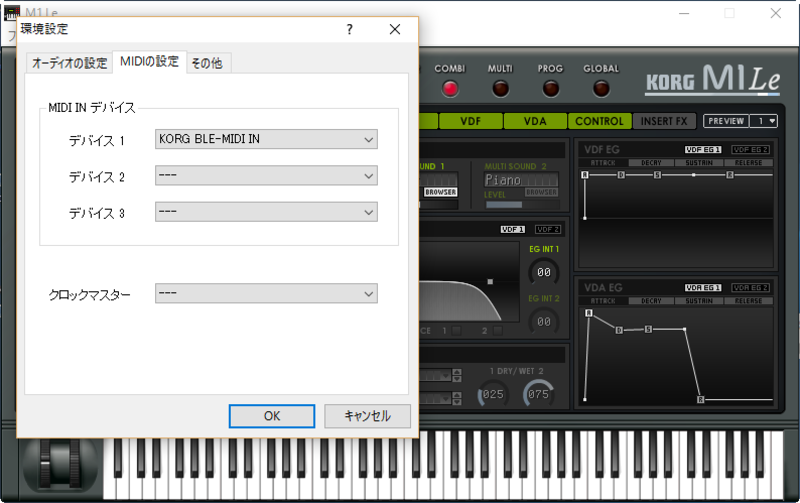This screenshot has height=503, width=800.
Task: Click the attack point on VDF EG graph
Action: [x=585, y=175]
